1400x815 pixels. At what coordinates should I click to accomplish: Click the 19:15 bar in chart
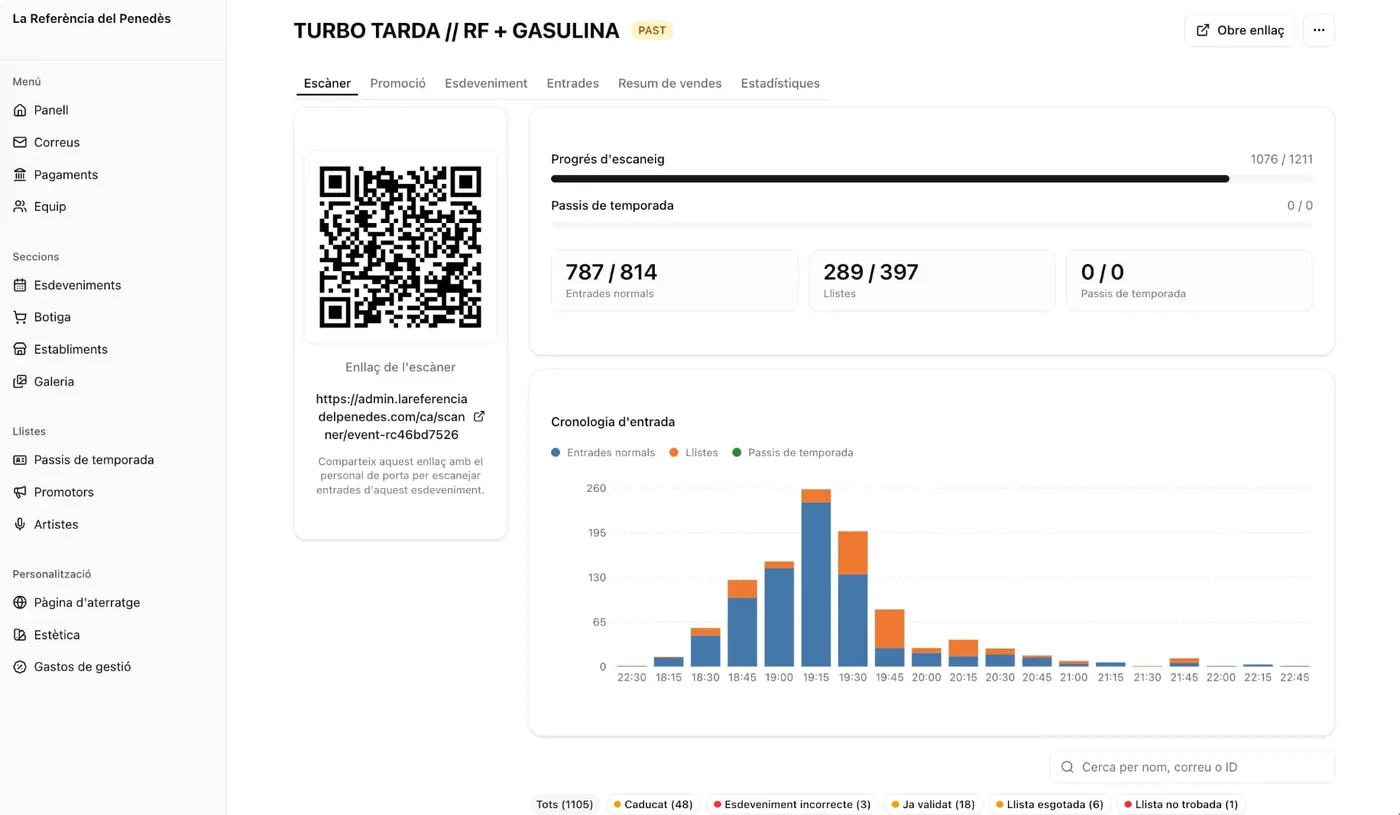pos(816,578)
